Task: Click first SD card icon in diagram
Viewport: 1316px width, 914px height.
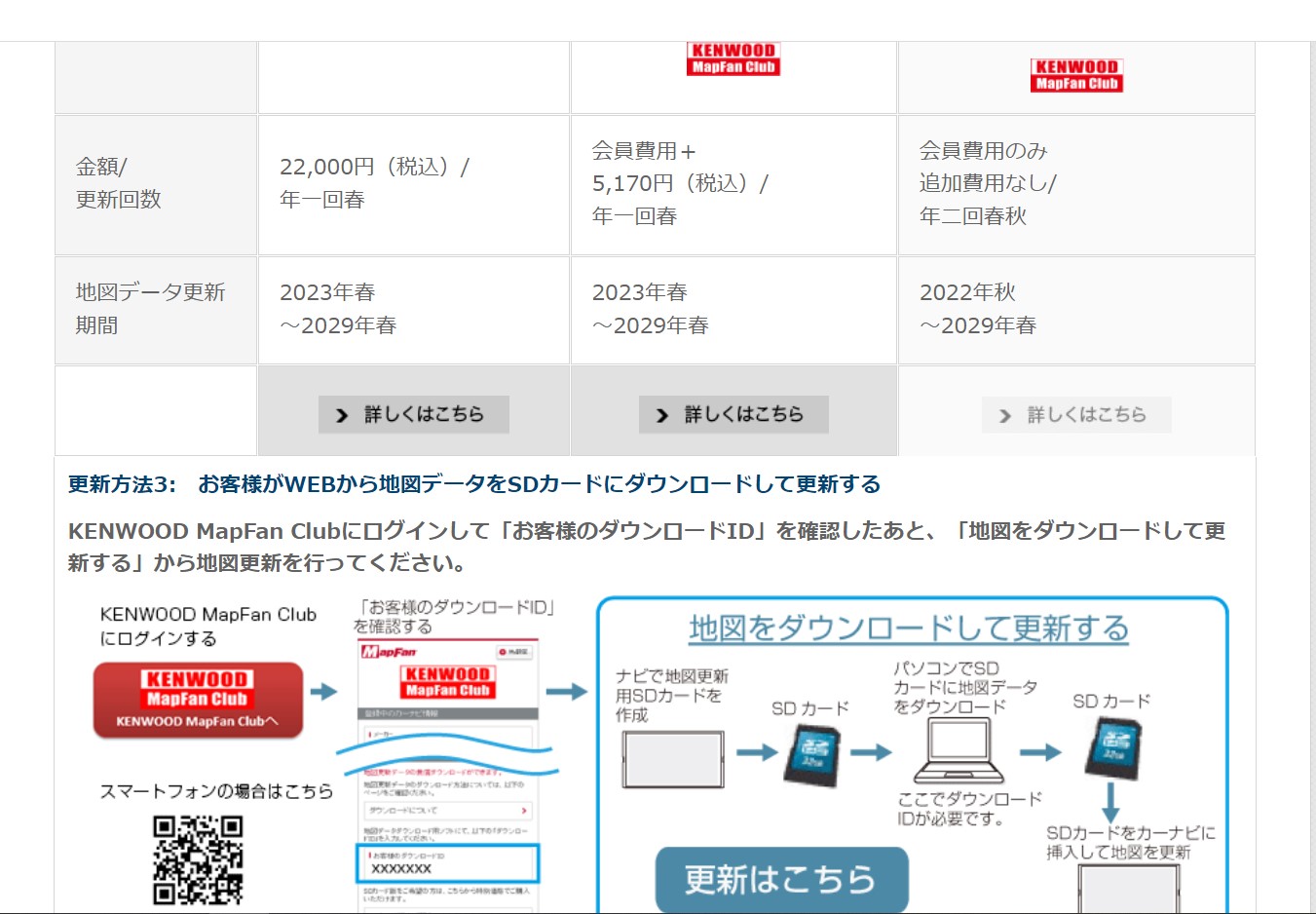Action: tap(812, 758)
